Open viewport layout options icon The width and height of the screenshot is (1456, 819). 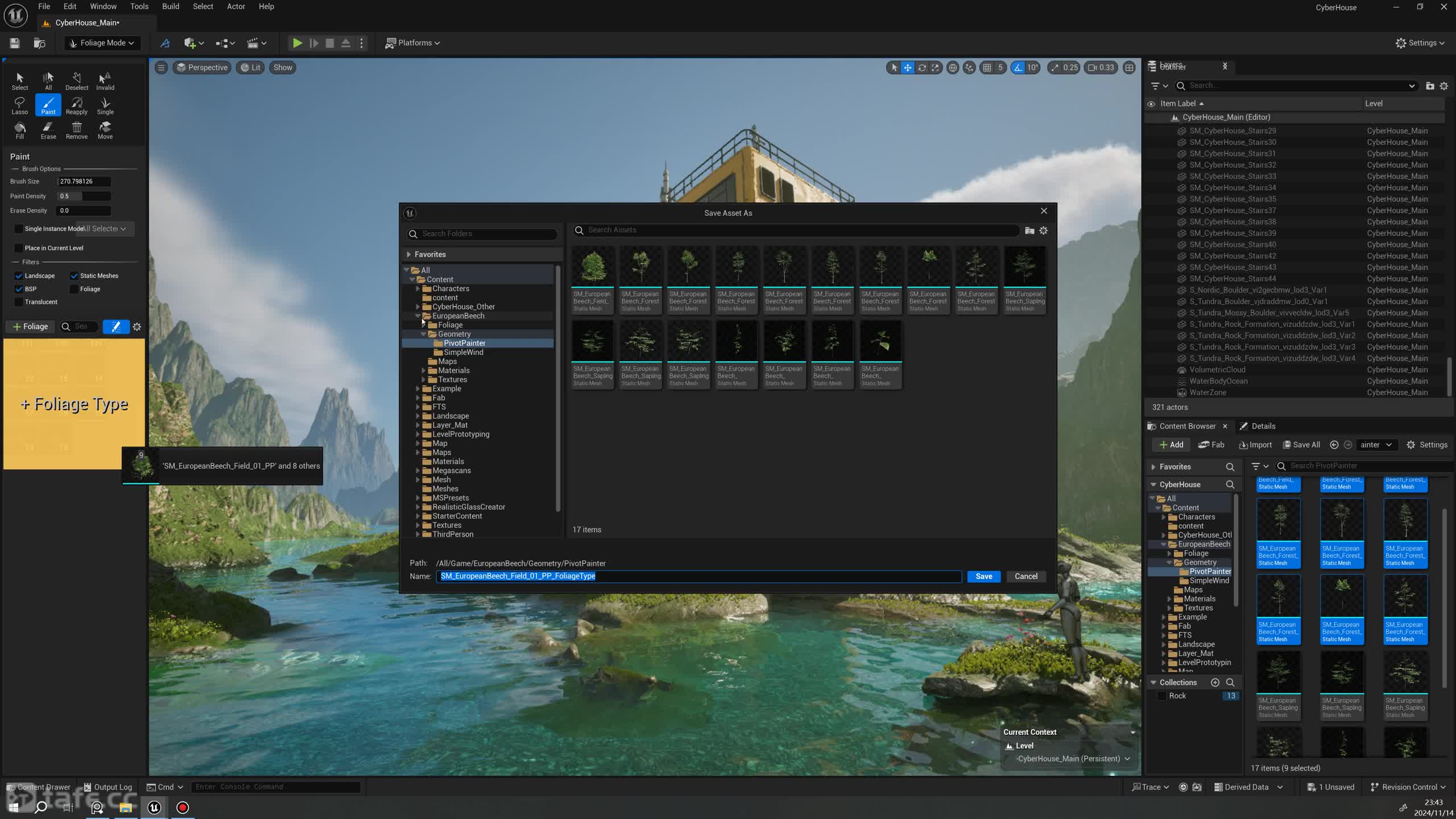pos(1129,67)
